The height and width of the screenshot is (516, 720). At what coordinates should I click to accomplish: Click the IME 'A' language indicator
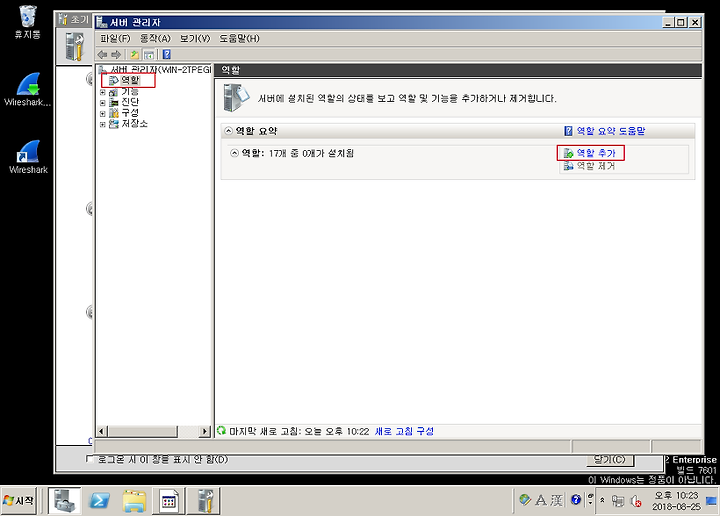click(540, 500)
